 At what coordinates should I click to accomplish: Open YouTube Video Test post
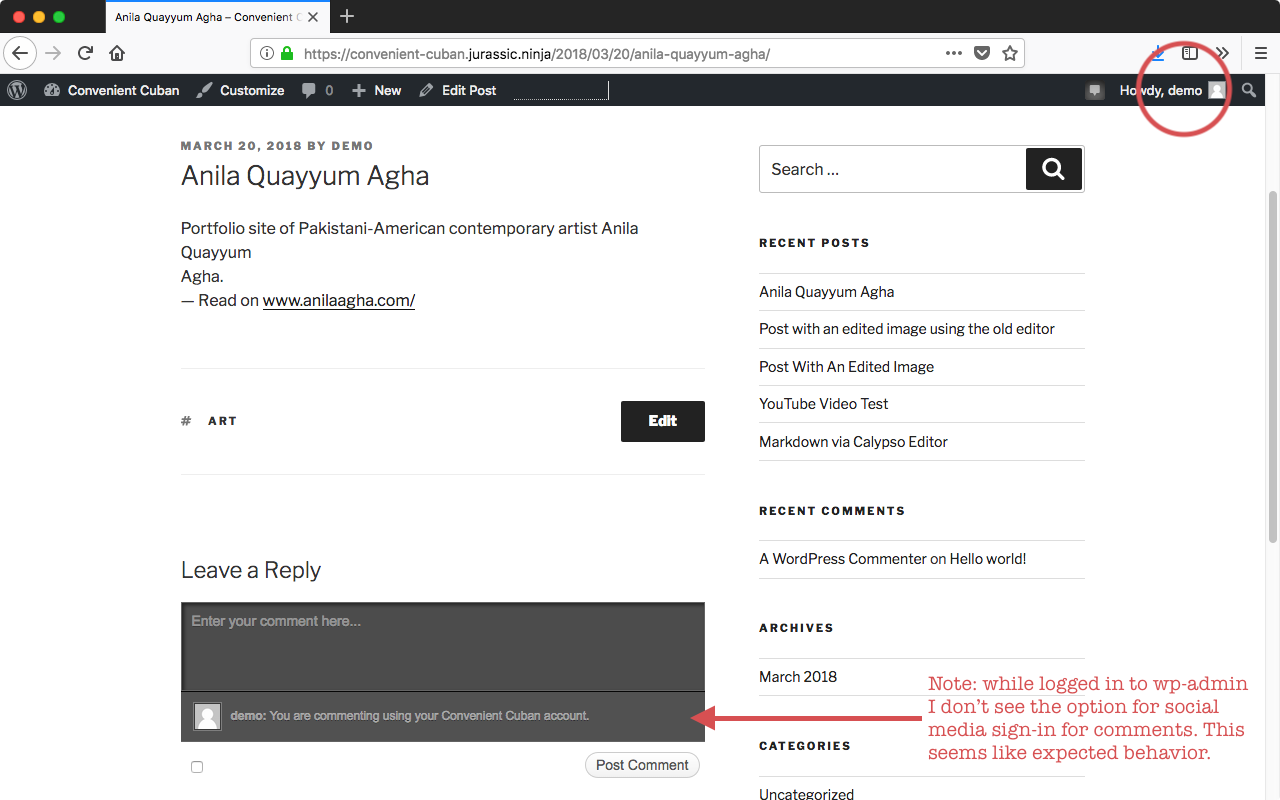pos(824,404)
